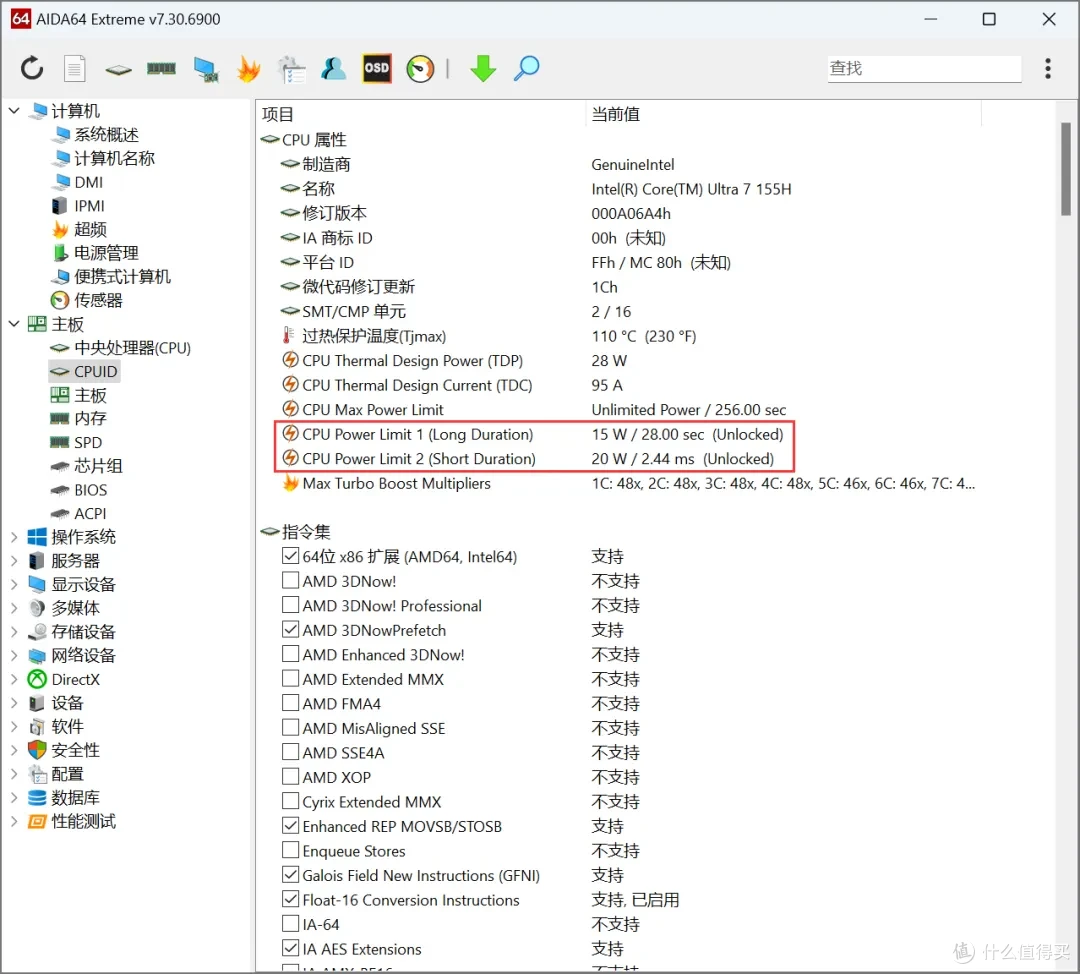Viewport: 1080px width, 974px height.
Task: Toggle AMD 3DNow! checkbox
Action: [290, 581]
